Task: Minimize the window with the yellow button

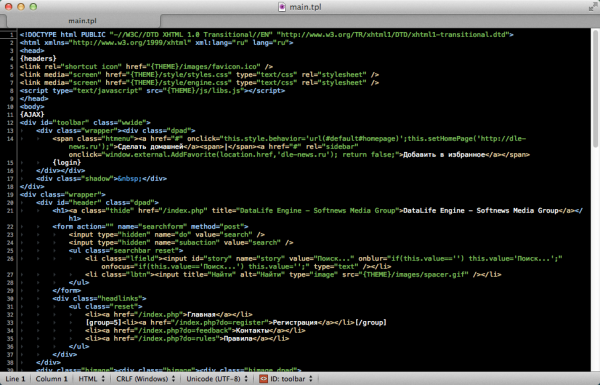Action: pyautogui.click(x=21, y=7)
